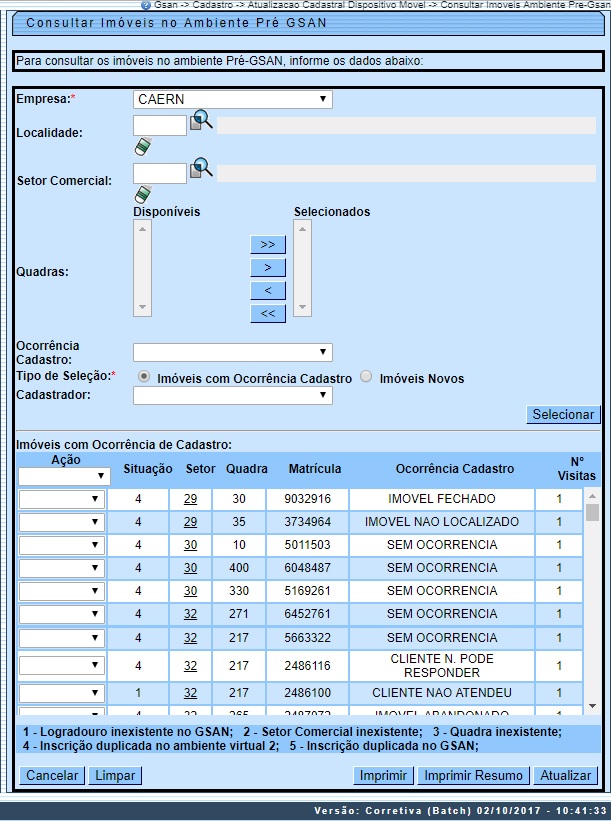Select the Imóveis Novos radio option
The width and height of the screenshot is (611, 821).
coord(367,377)
